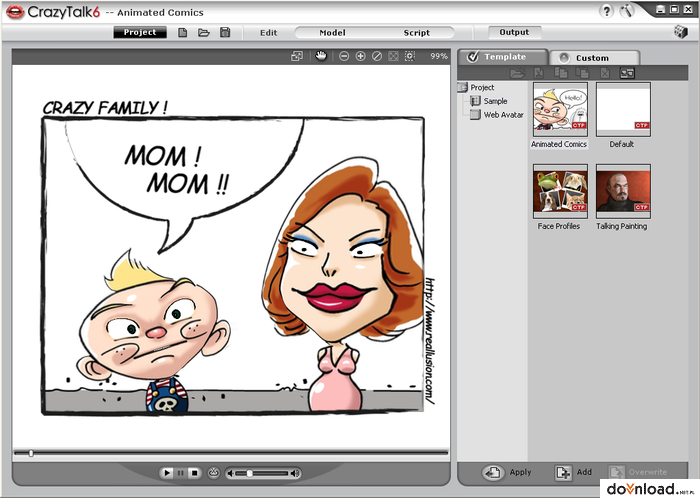Screen dimensions: 700x498
Task: Select the Default template thumbnail
Action: tap(623, 109)
